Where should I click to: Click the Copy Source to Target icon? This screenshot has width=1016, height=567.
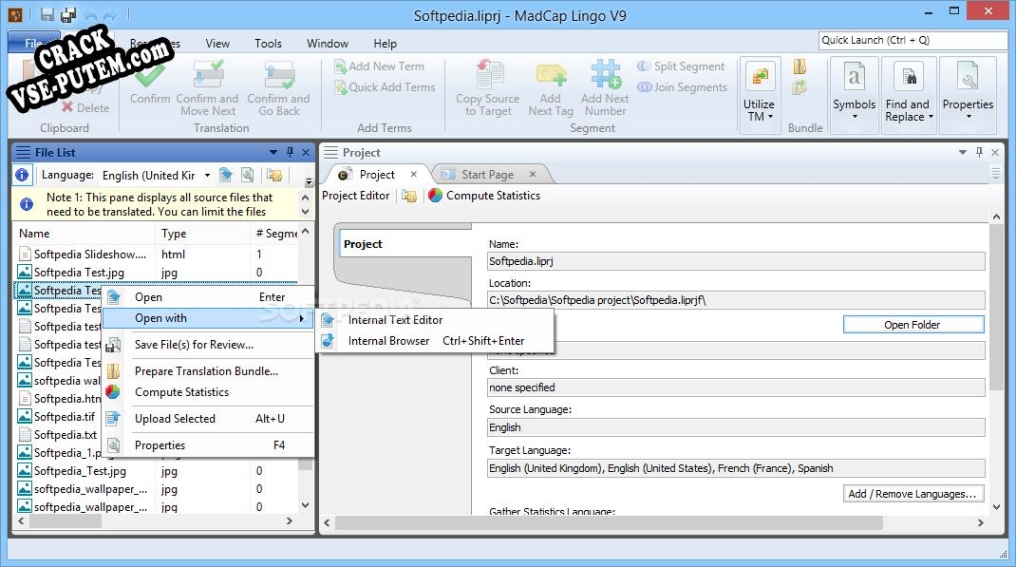point(489,76)
